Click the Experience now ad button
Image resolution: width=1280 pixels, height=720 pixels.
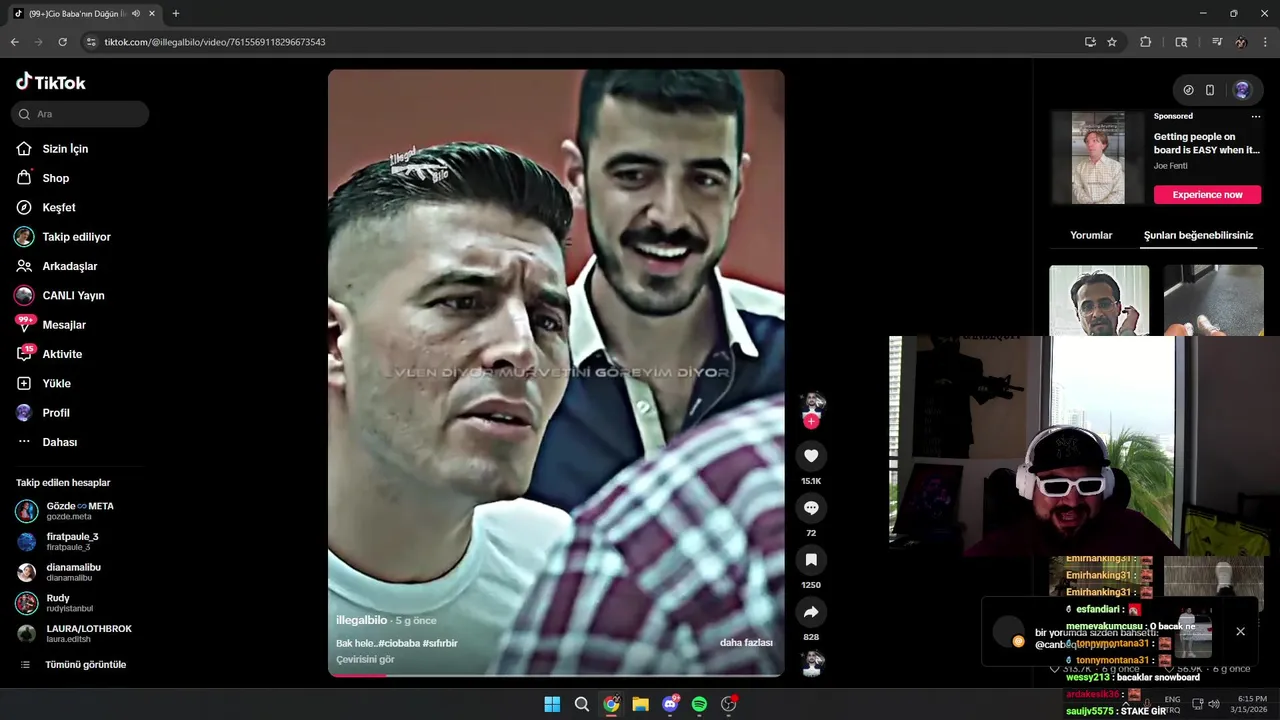click(1207, 195)
